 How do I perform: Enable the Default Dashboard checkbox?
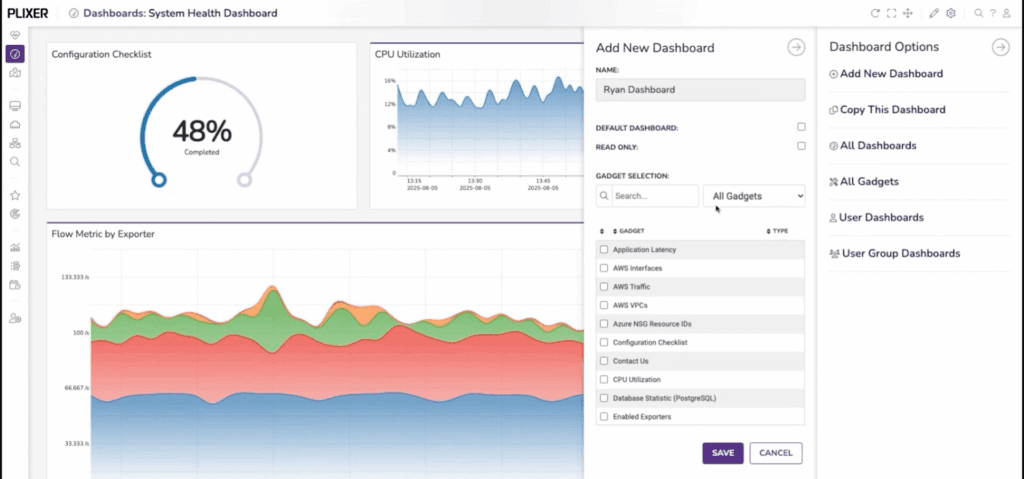pos(801,127)
